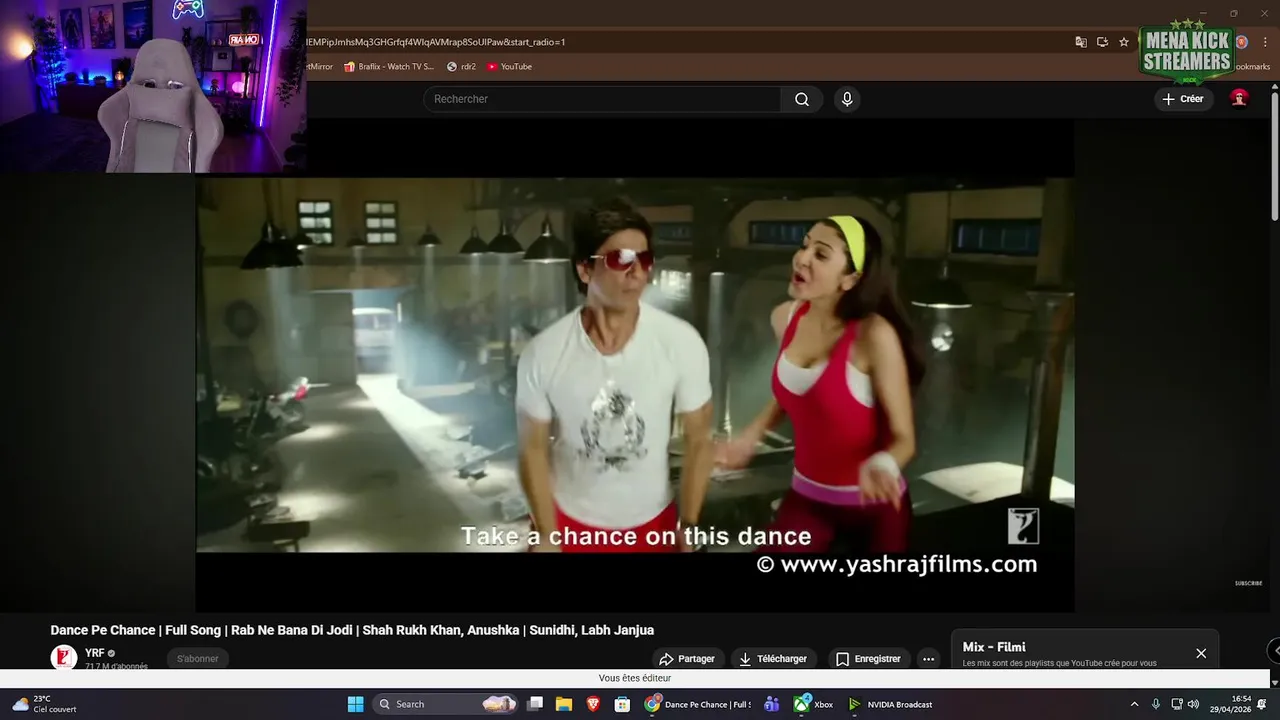Screen dimensions: 1280x720
Task: Click the YouTube search magnifier button
Action: click(x=802, y=99)
